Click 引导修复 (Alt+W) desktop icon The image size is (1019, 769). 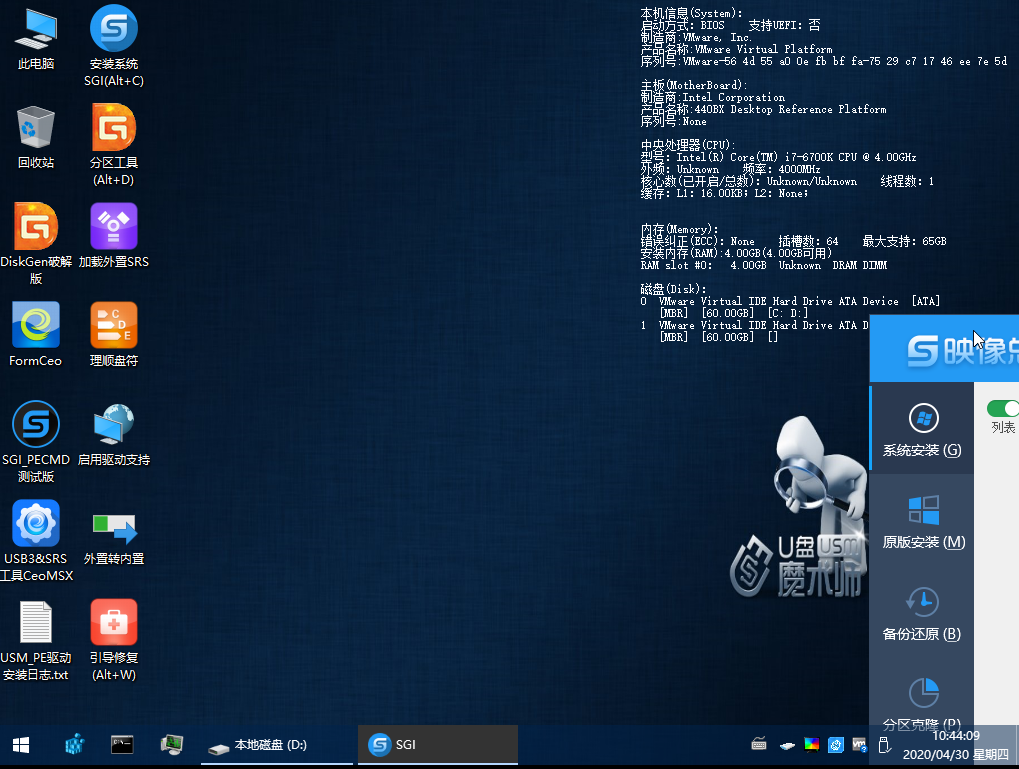tap(114, 640)
